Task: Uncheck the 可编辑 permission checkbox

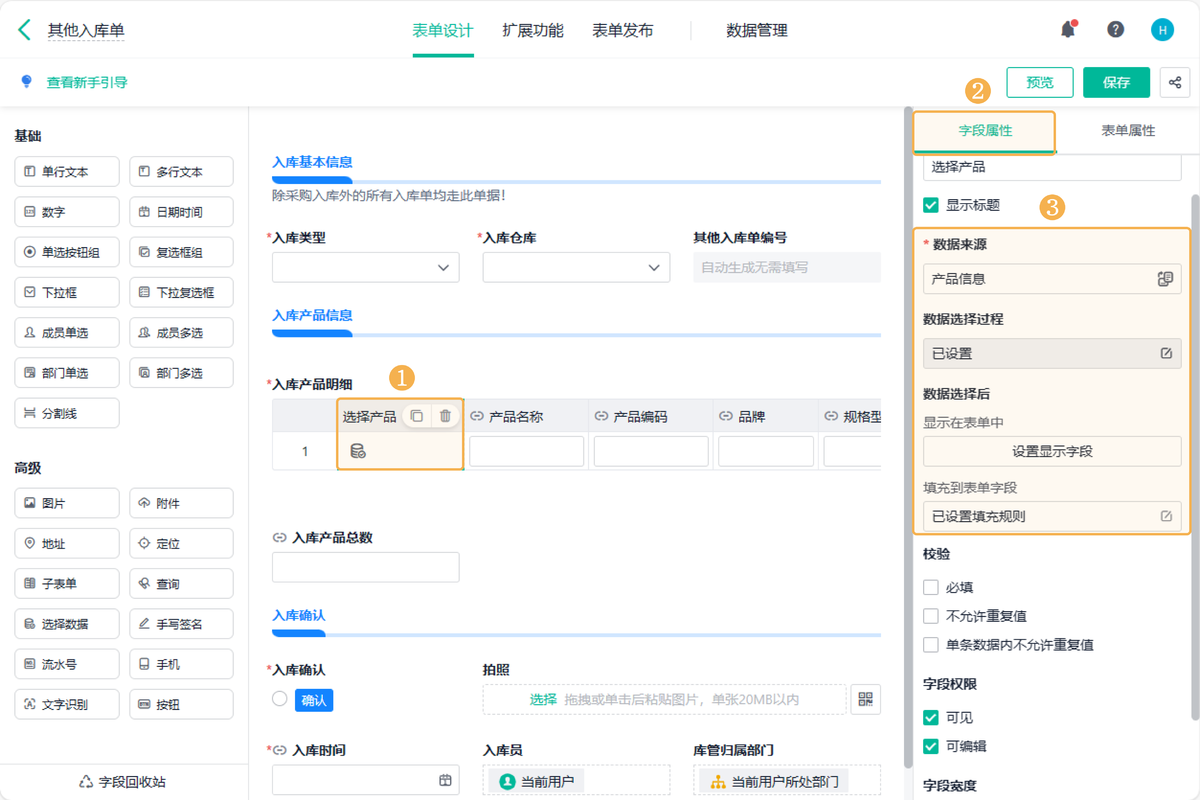Action: pyautogui.click(x=931, y=746)
